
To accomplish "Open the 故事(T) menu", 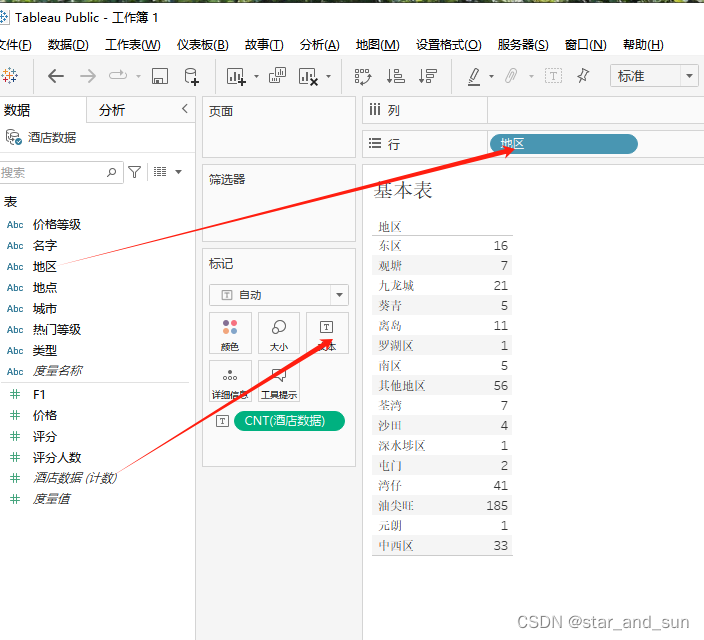I will [x=264, y=45].
